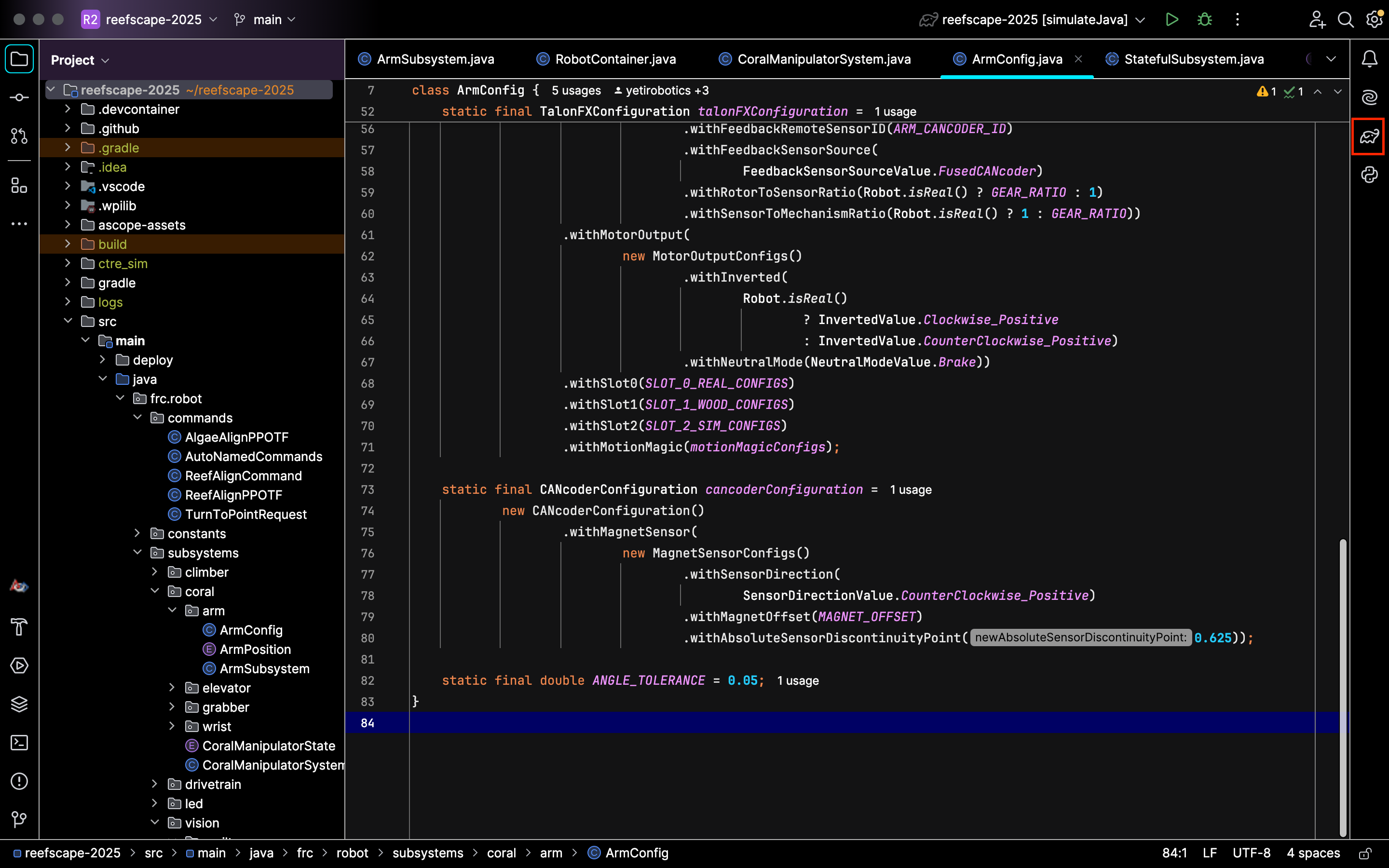Click the warnings indicator in editor
Screen dimensions: 1389x868
pos(1267,91)
